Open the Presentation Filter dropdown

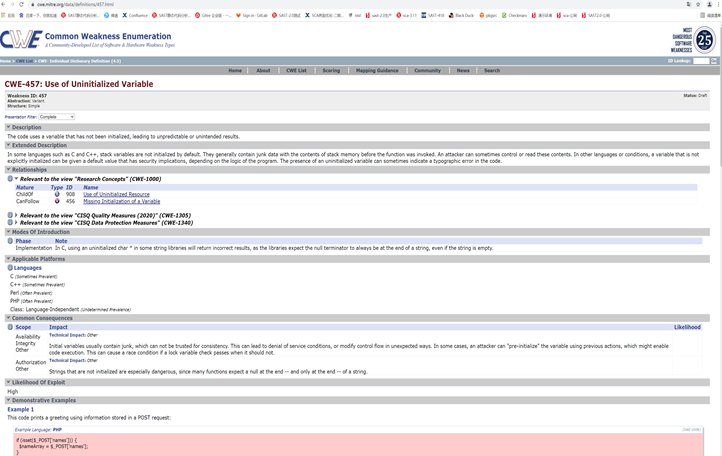click(56, 117)
